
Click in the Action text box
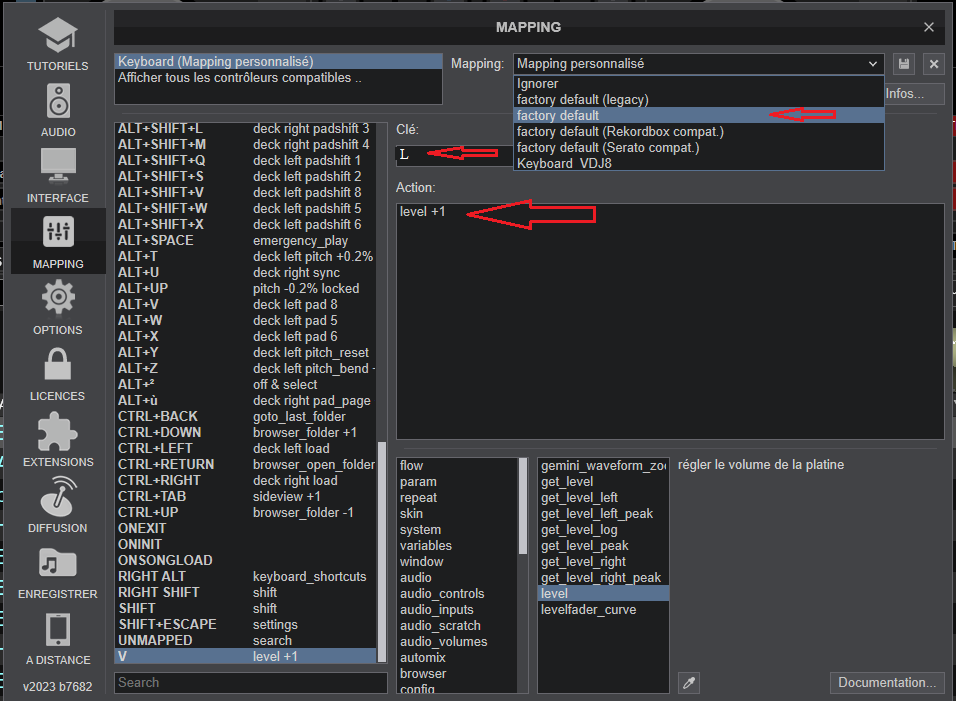(x=670, y=321)
